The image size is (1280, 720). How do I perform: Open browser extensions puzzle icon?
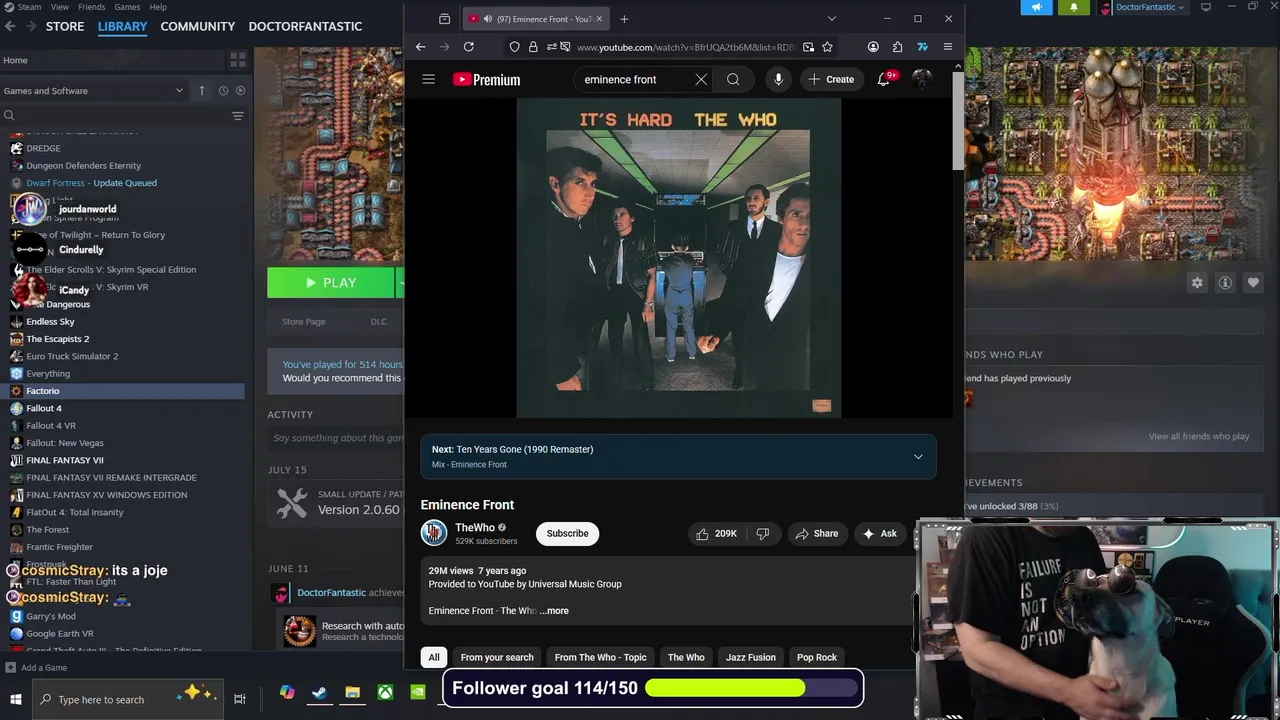tap(897, 47)
